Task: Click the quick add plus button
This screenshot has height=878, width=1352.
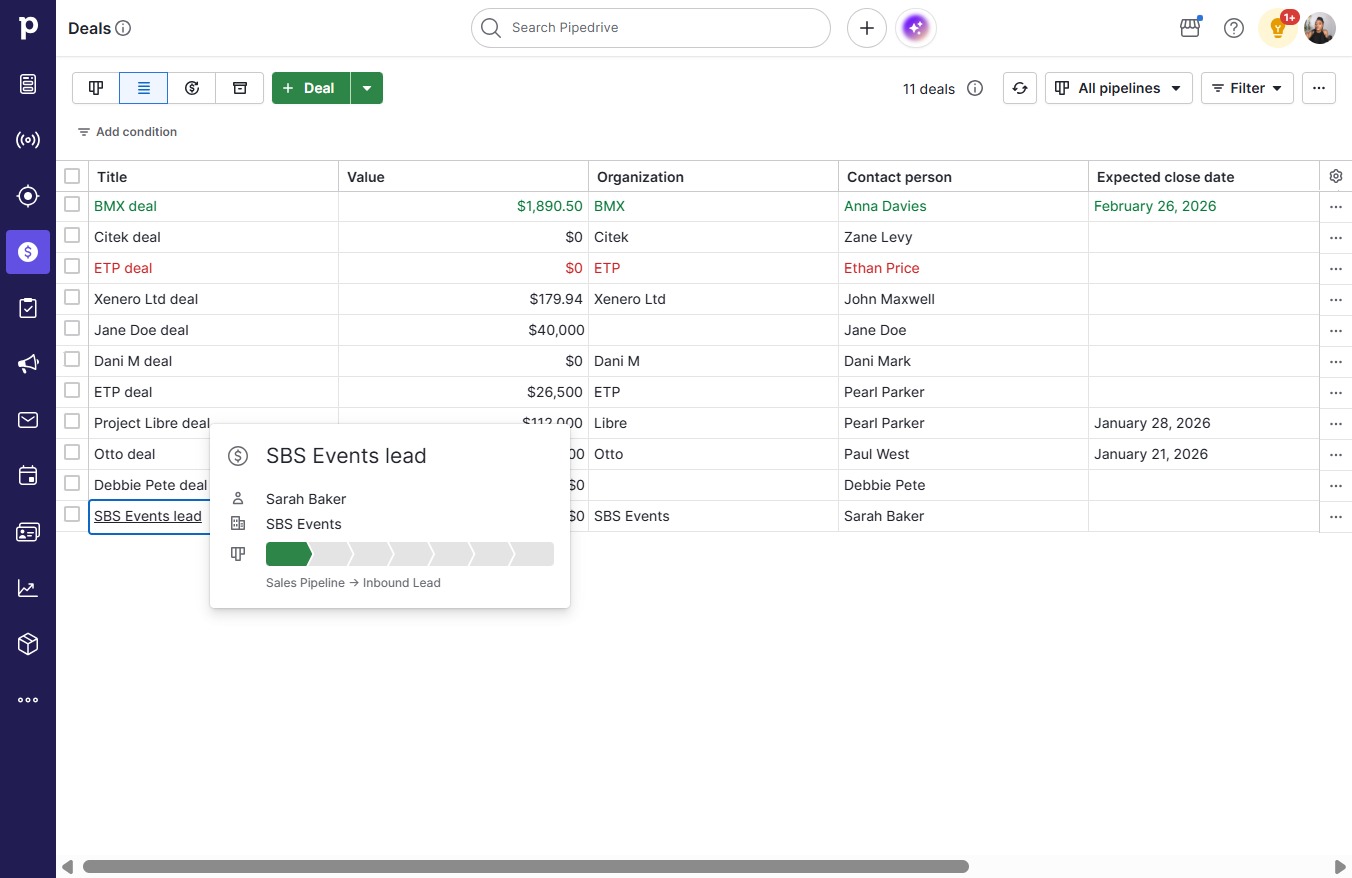Action: 867,28
